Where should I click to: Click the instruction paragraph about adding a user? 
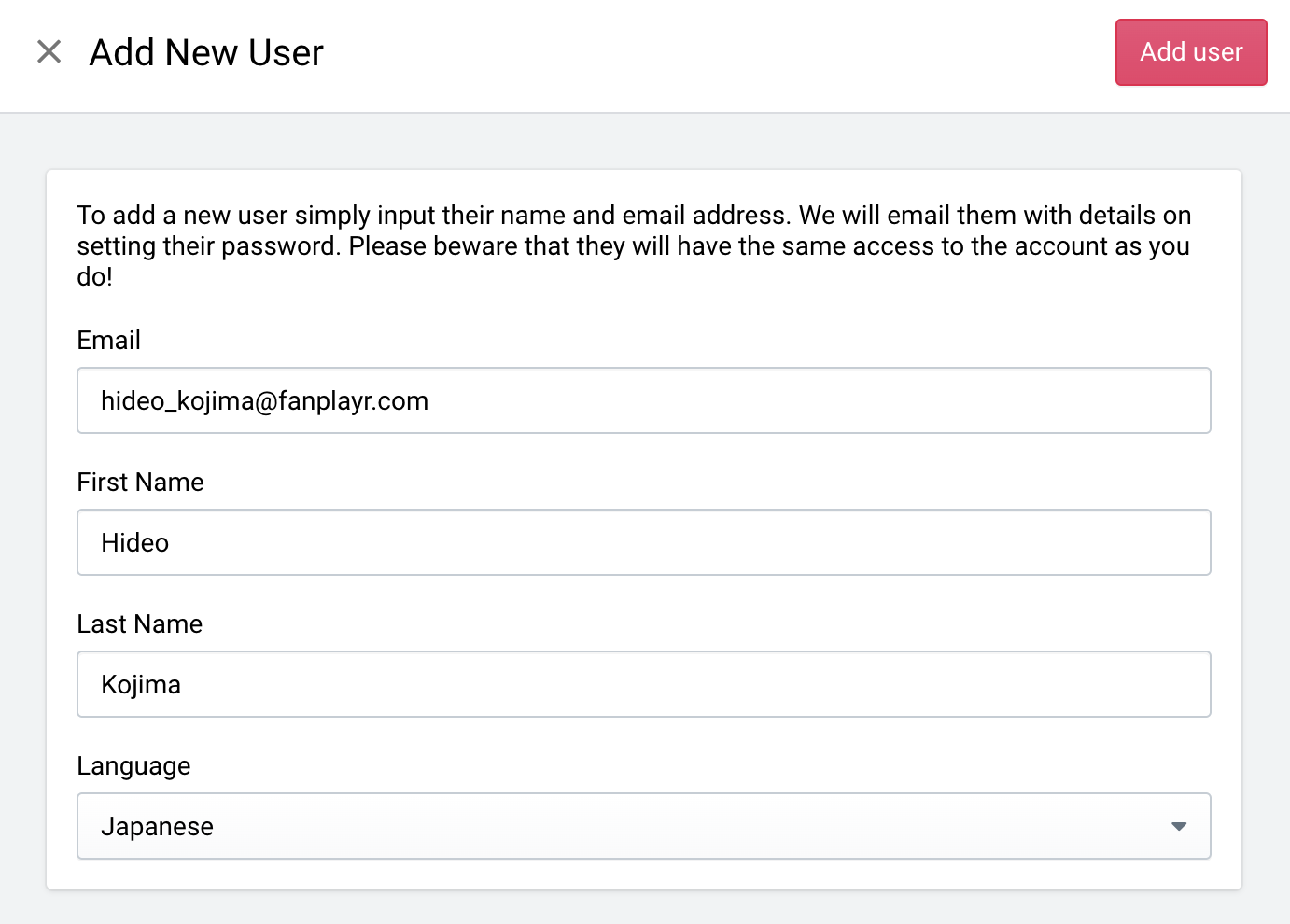tap(635, 245)
